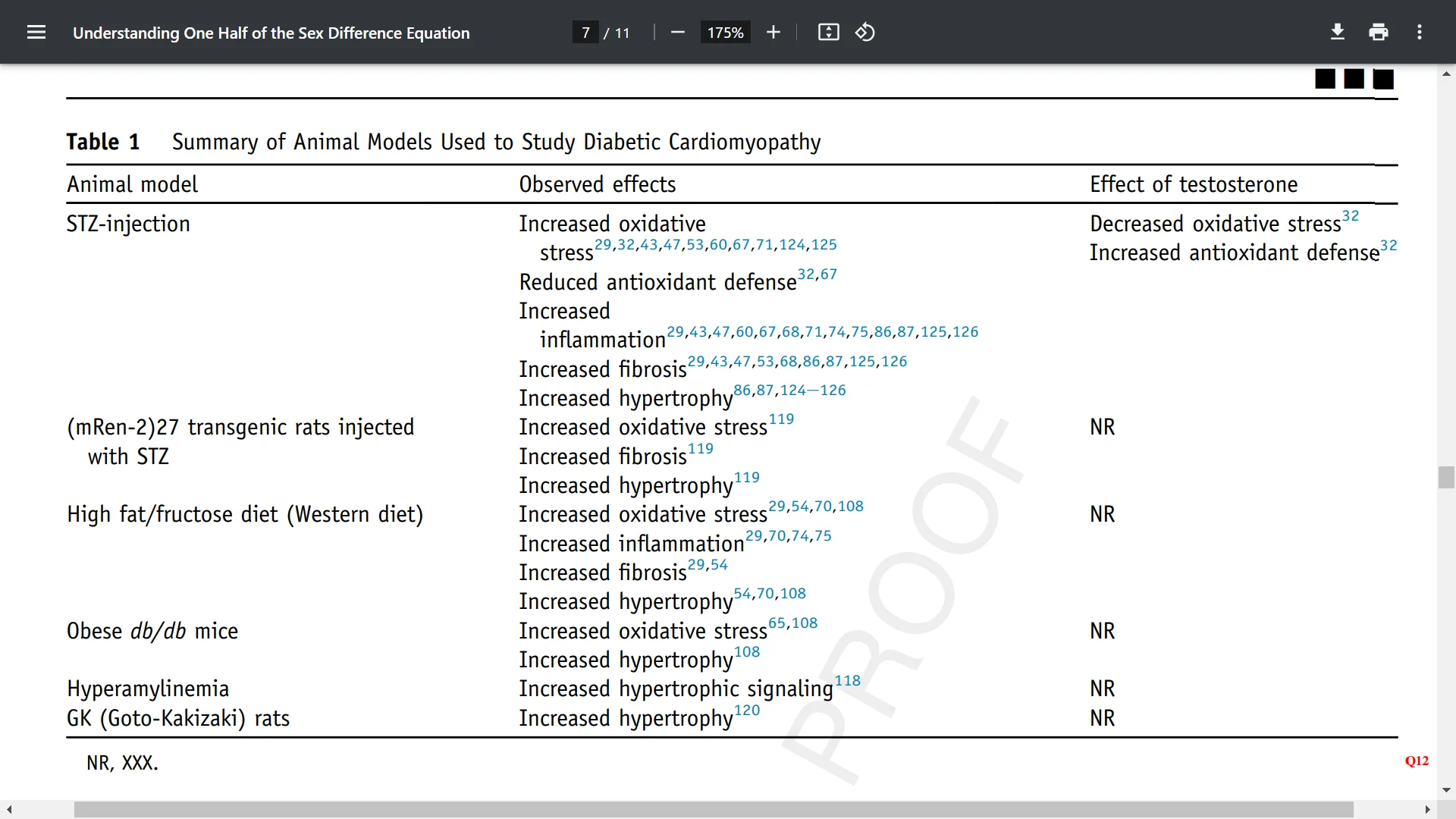Open reference 119 after Increased fibrosis
1456x819 pixels.
[x=701, y=449]
